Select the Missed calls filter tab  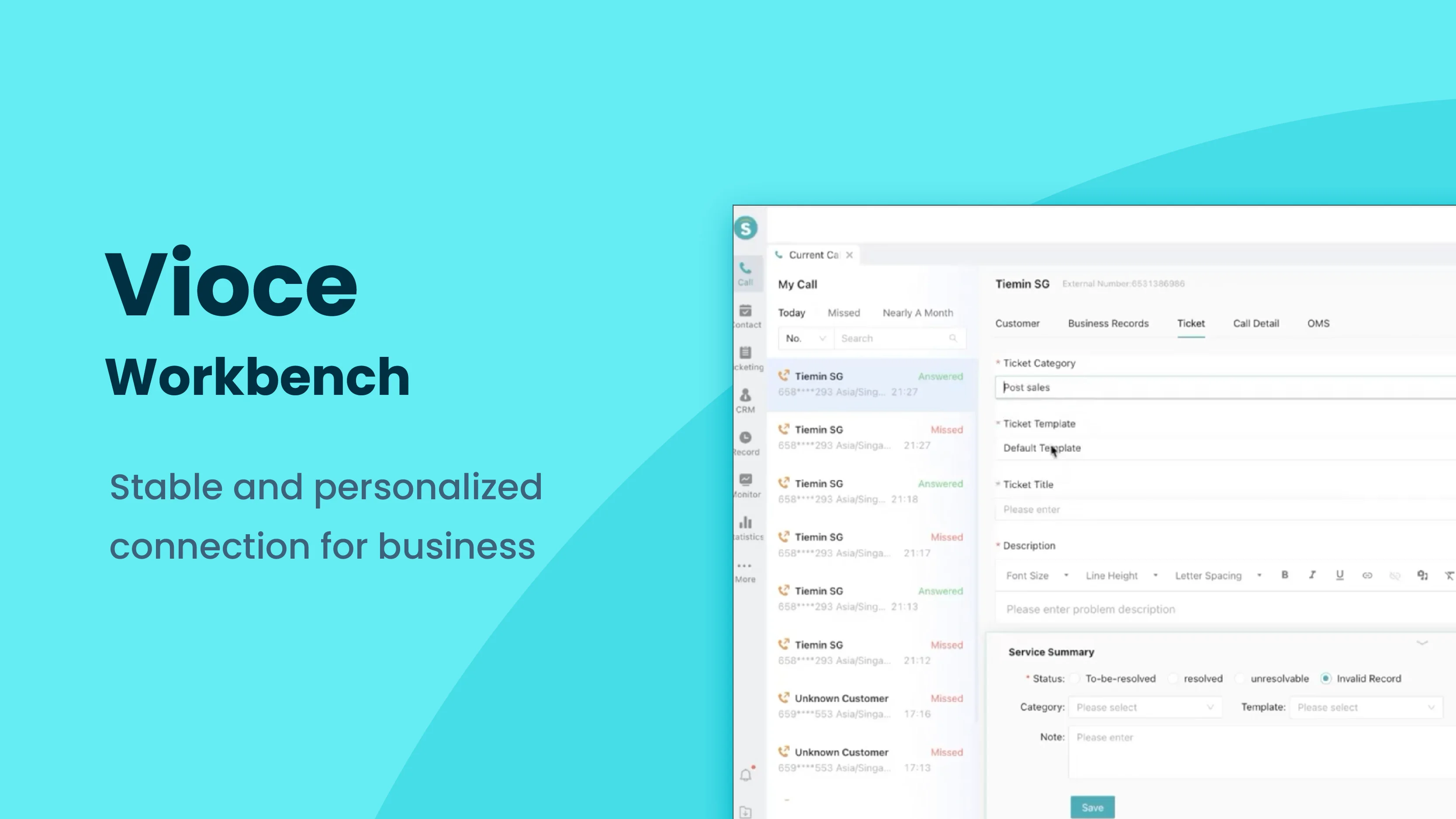pyautogui.click(x=843, y=312)
